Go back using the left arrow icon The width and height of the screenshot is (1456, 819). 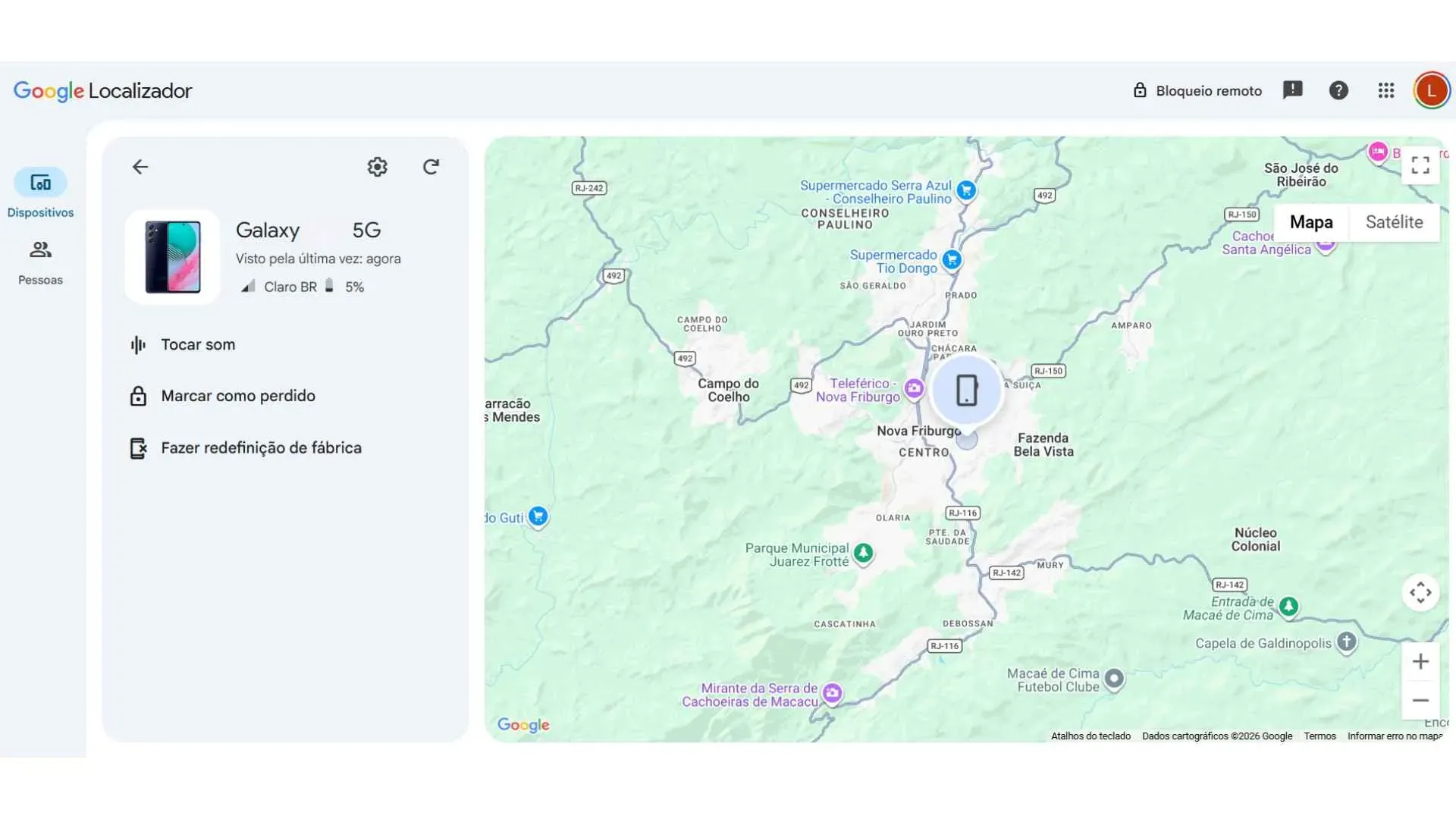click(140, 167)
